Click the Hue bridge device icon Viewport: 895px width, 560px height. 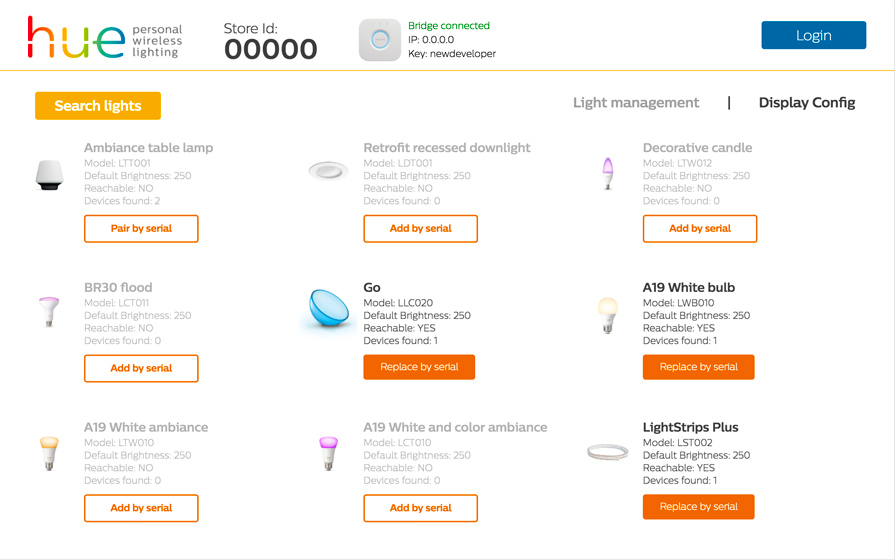[x=380, y=40]
